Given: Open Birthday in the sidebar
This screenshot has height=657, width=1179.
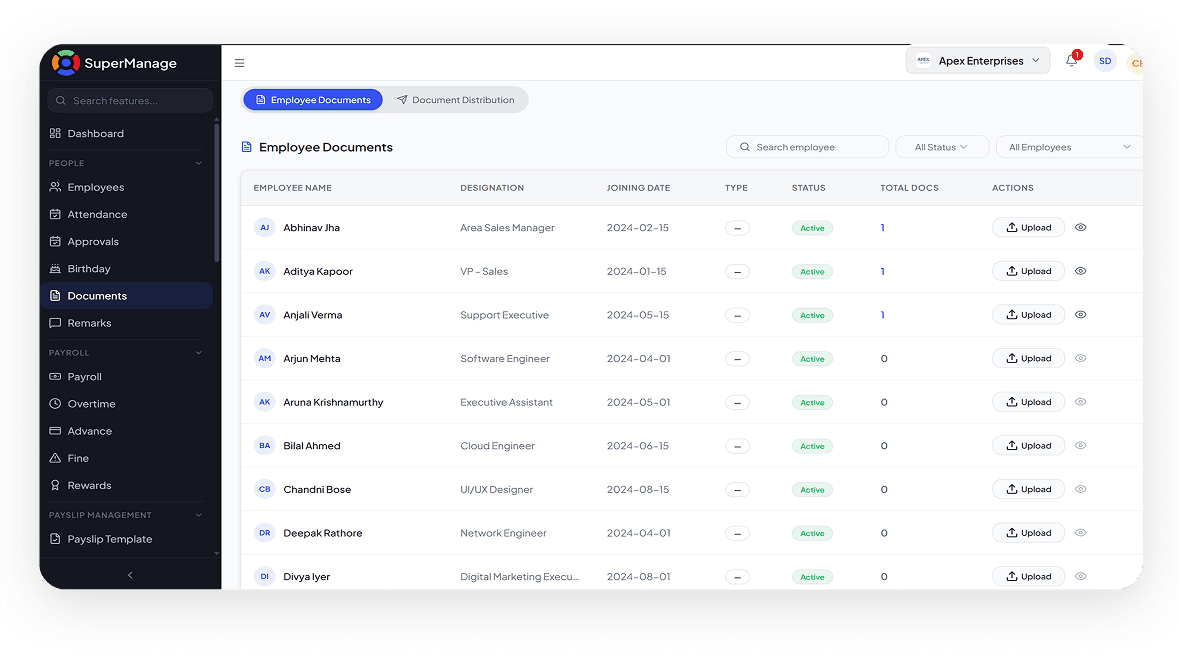Looking at the screenshot, I should tap(126, 268).
